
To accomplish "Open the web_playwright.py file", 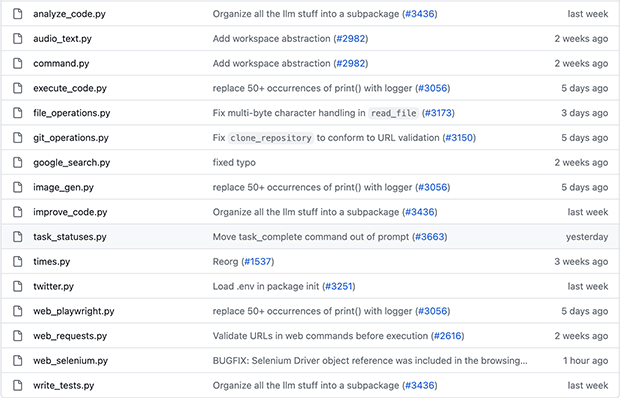I will pyautogui.click(x=74, y=311).
